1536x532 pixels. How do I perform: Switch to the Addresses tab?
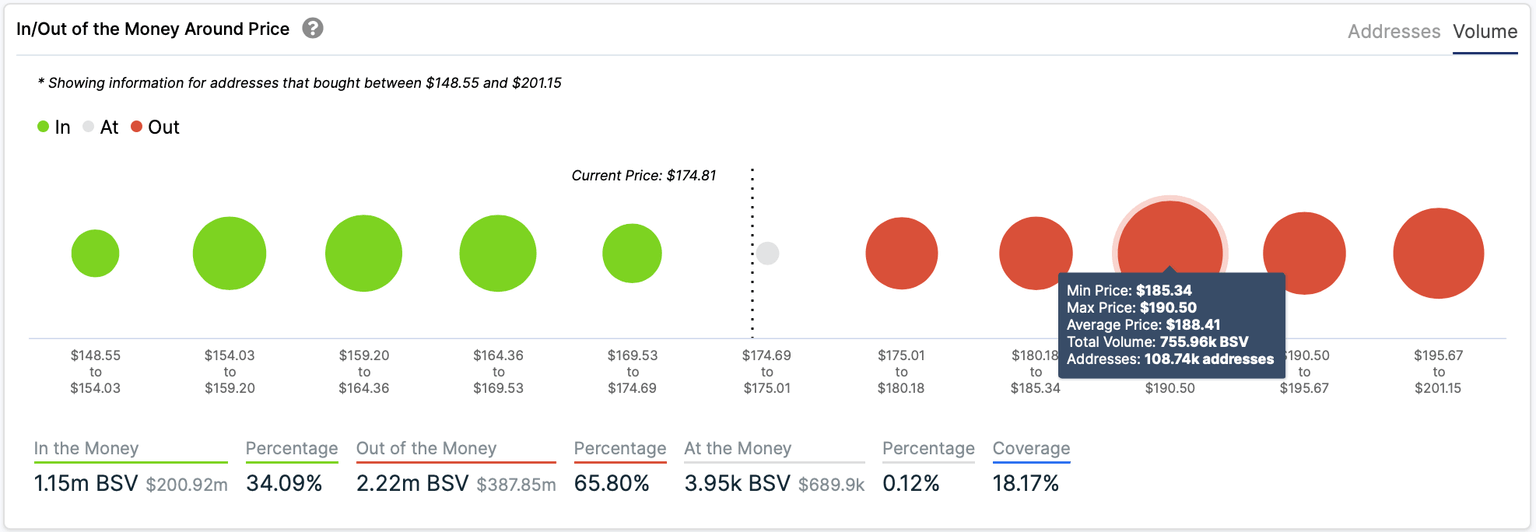tap(1393, 32)
